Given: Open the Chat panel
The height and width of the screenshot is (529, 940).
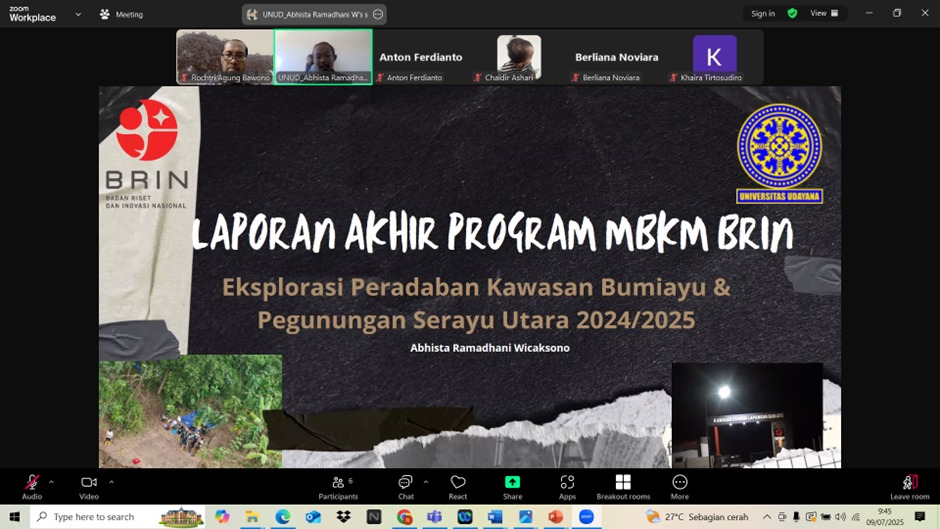Looking at the screenshot, I should [x=406, y=486].
